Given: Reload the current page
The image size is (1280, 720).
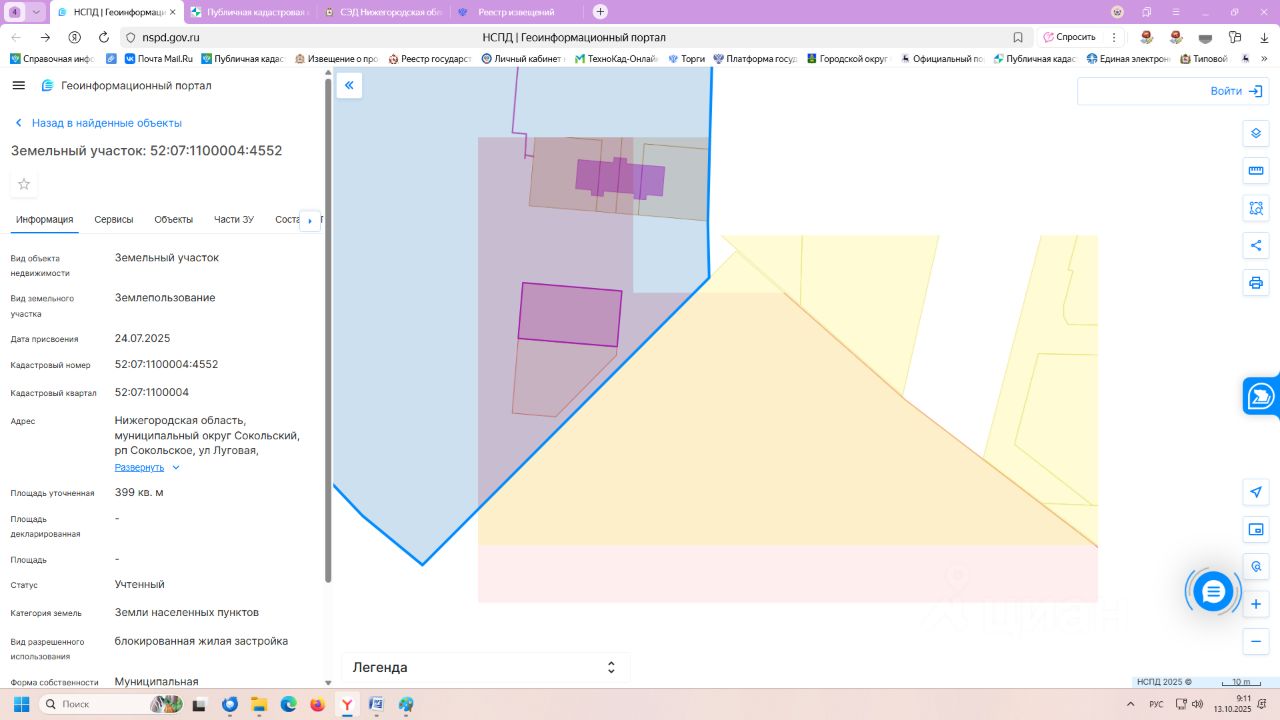Looking at the screenshot, I should click(x=103, y=37).
